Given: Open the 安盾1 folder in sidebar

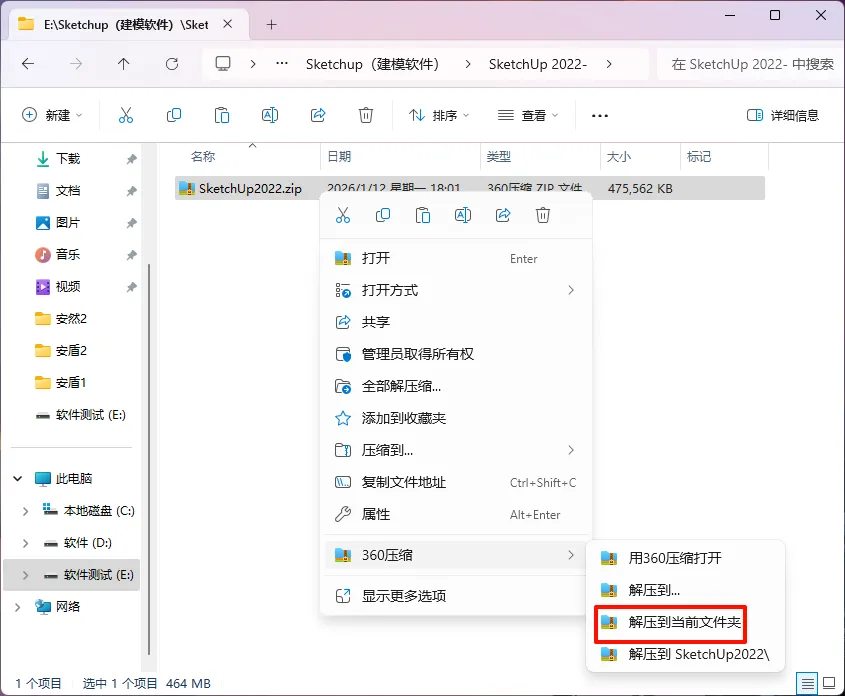Looking at the screenshot, I should coord(71,382).
